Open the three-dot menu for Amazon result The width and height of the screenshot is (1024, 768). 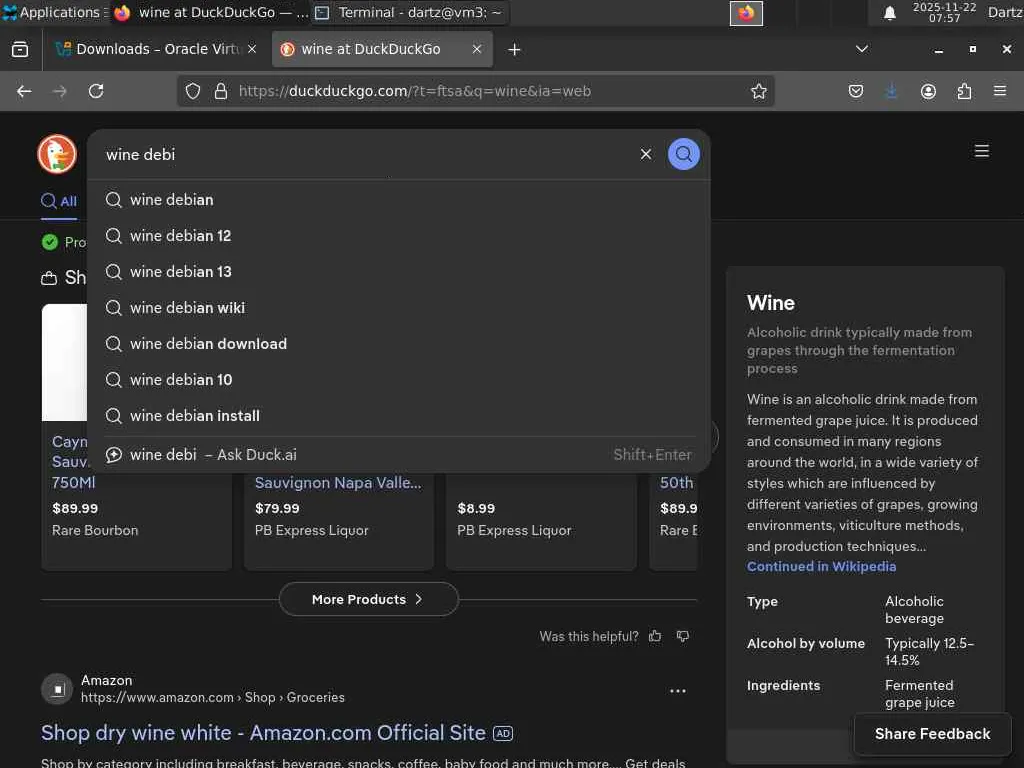pyautogui.click(x=678, y=691)
